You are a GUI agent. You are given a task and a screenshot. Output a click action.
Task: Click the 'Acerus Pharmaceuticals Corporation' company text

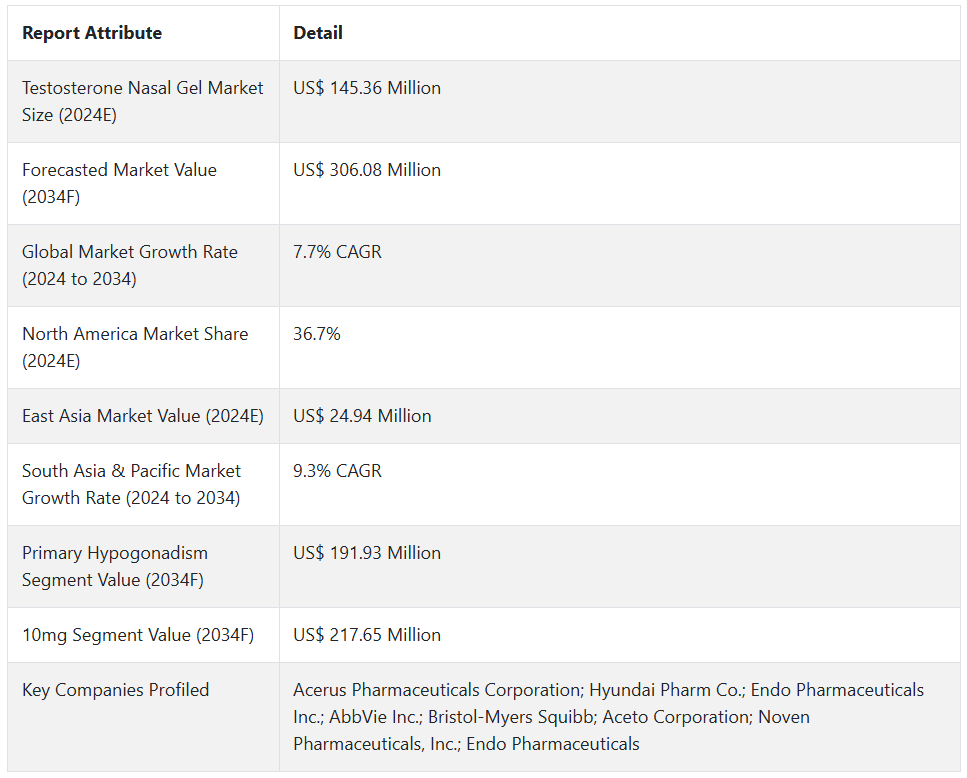coord(436,690)
